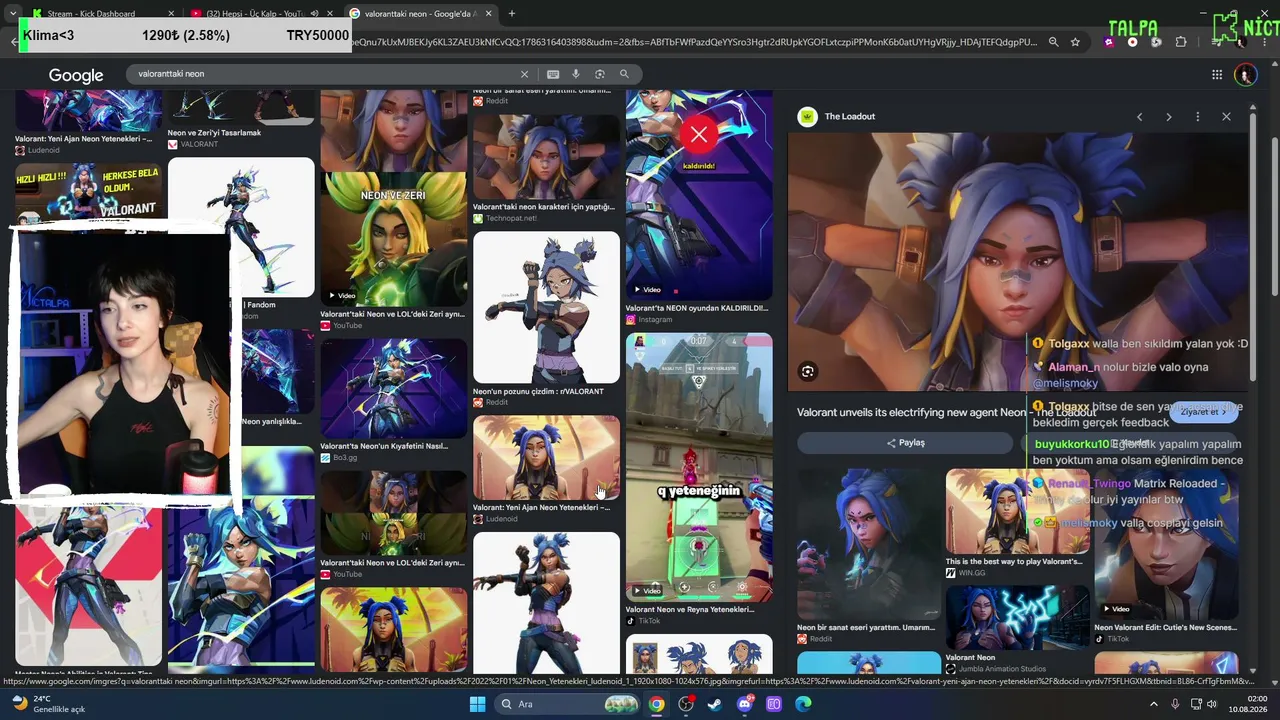Close the image preview panel
The width and height of the screenshot is (1280, 720).
point(1226,117)
